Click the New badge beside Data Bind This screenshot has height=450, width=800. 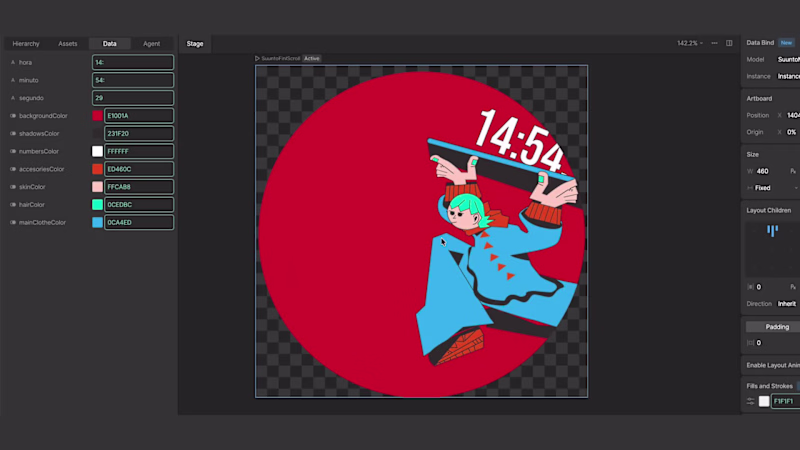point(786,43)
